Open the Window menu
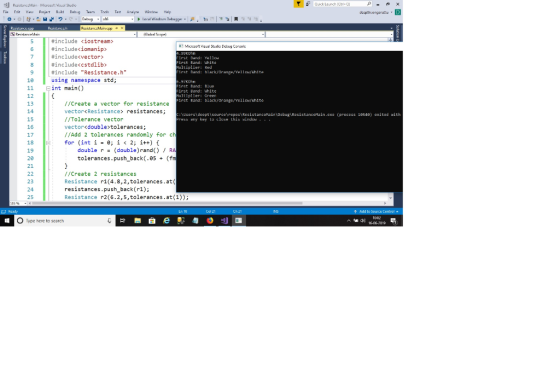This screenshot has width=560, height=373. coord(151,12)
